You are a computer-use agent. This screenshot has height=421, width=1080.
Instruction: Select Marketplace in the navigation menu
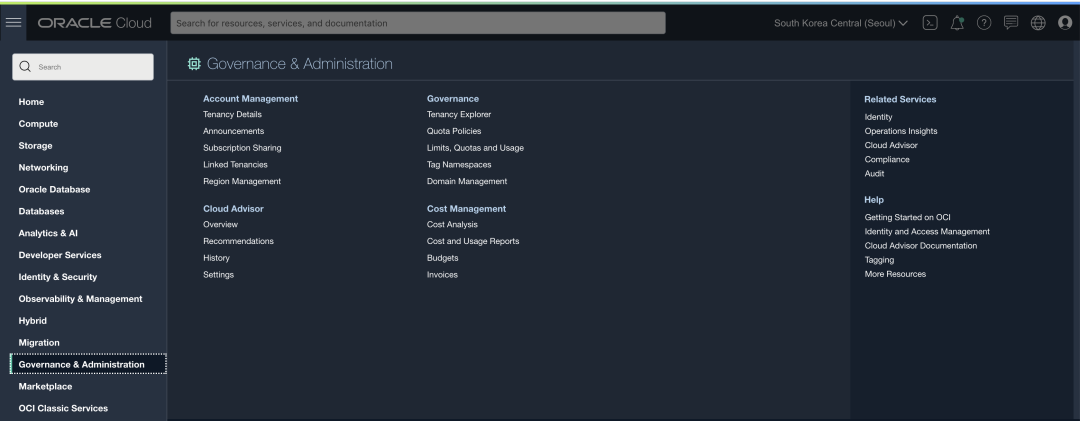(x=45, y=387)
